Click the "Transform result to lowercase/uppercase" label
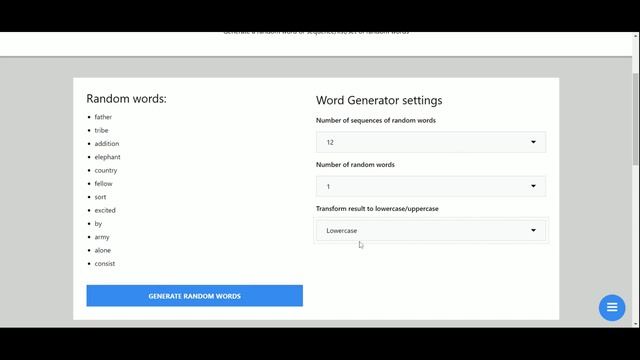 pyautogui.click(x=377, y=209)
